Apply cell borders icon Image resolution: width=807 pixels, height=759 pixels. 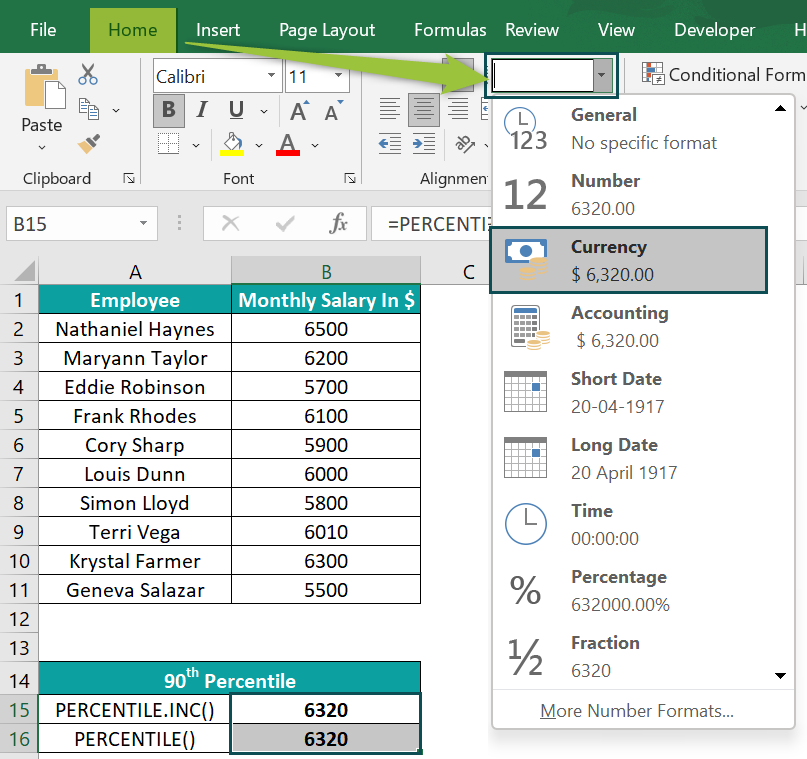[x=168, y=144]
